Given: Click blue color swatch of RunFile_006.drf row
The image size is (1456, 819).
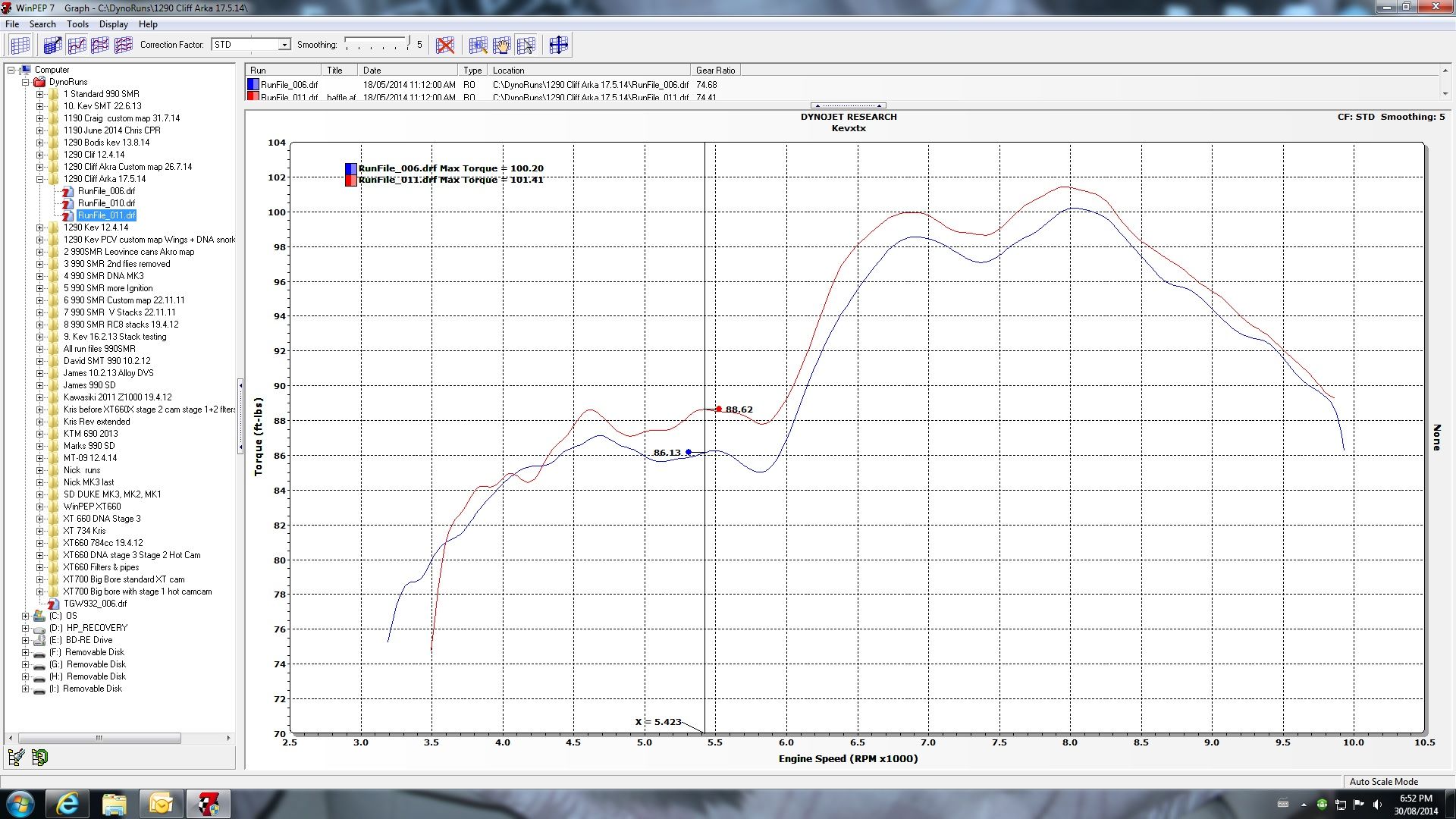Looking at the screenshot, I should (253, 85).
